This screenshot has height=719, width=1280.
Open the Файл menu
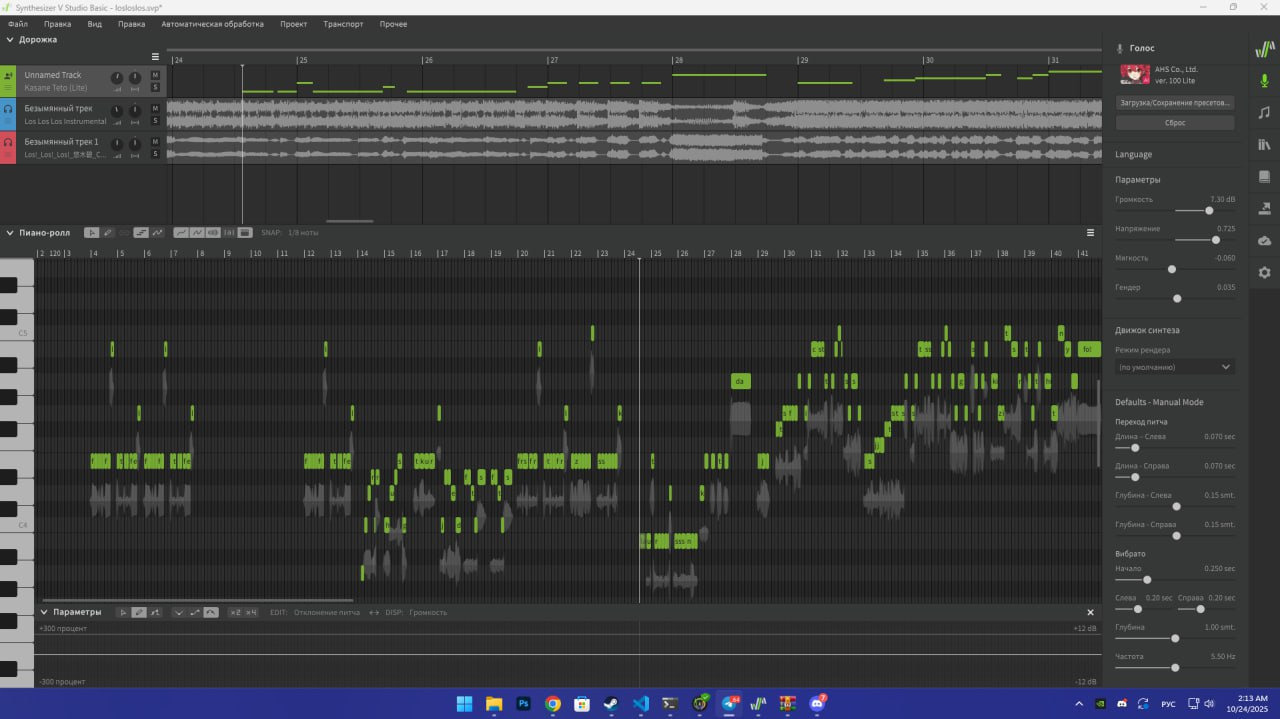(x=17, y=24)
